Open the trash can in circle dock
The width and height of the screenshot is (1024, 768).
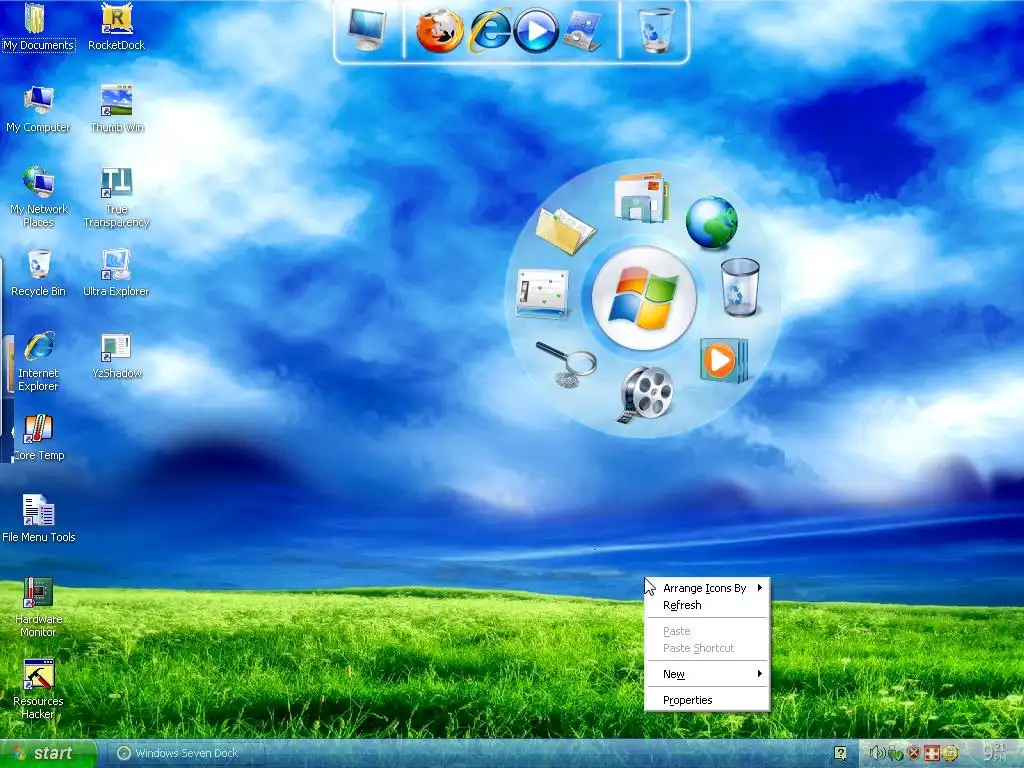[740, 287]
